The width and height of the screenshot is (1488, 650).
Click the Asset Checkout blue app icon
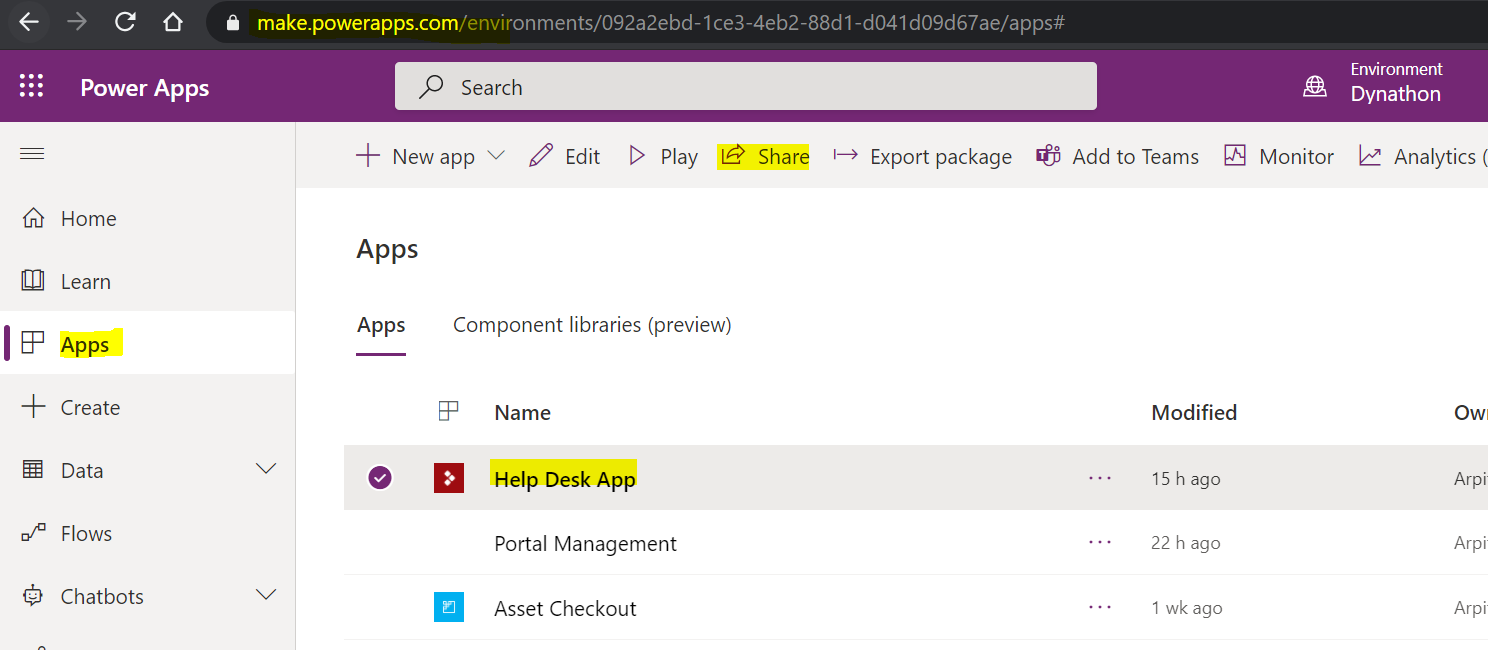449,607
